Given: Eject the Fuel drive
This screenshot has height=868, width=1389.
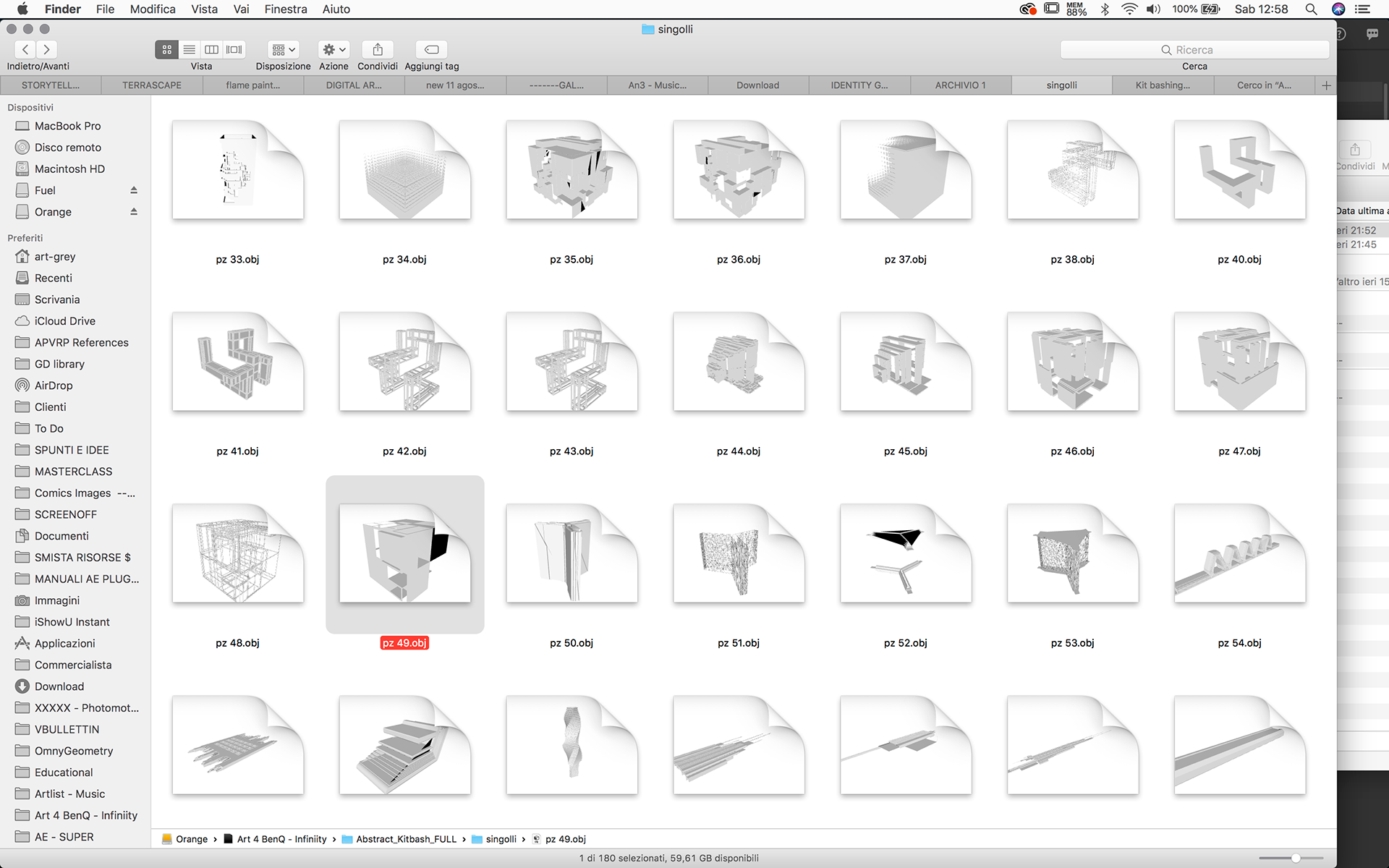Looking at the screenshot, I should (x=134, y=190).
